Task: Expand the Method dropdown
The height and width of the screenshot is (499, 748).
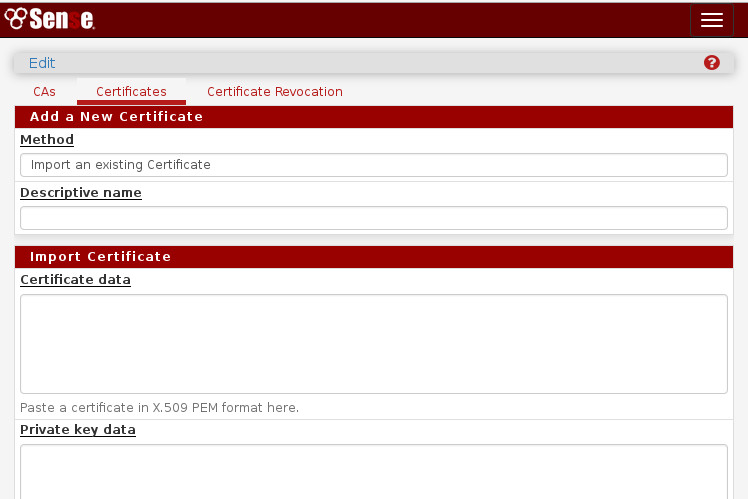Action: tap(373, 165)
